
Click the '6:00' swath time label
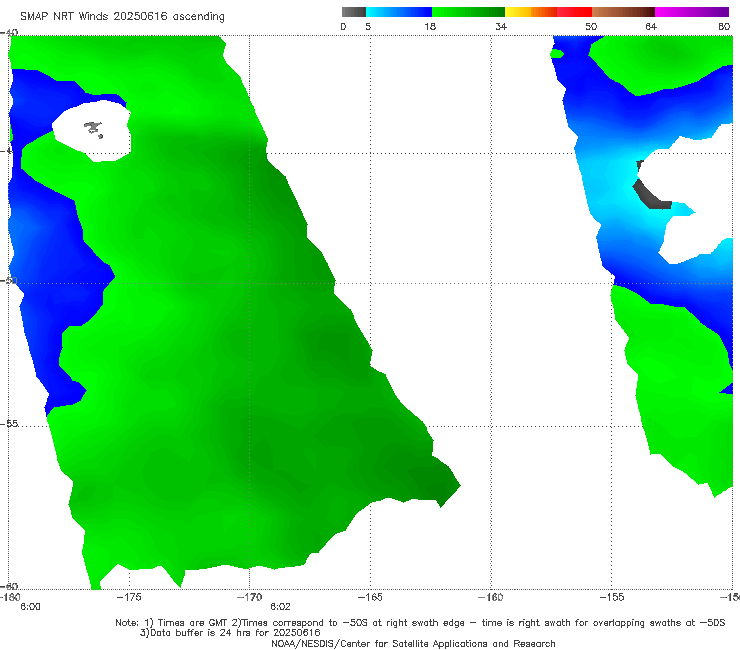(x=30, y=607)
